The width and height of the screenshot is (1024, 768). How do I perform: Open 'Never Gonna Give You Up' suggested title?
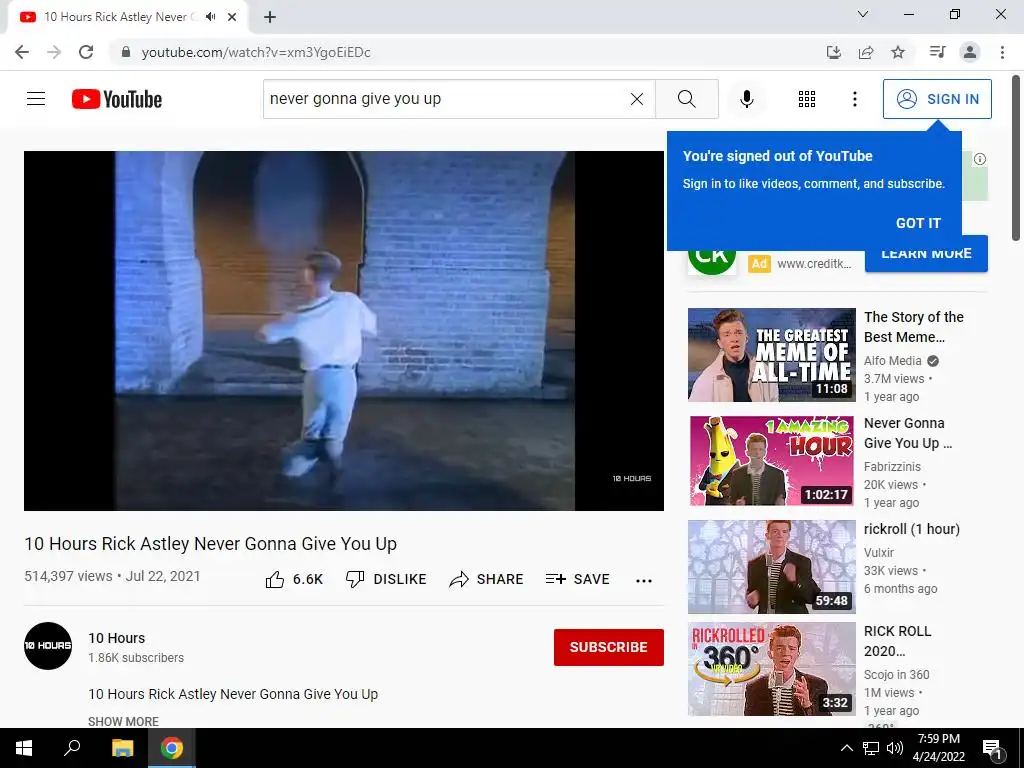(908, 433)
